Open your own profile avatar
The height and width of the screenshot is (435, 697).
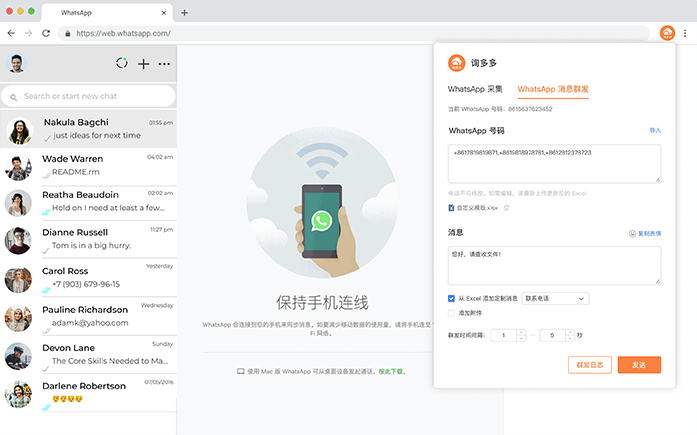tap(17, 63)
